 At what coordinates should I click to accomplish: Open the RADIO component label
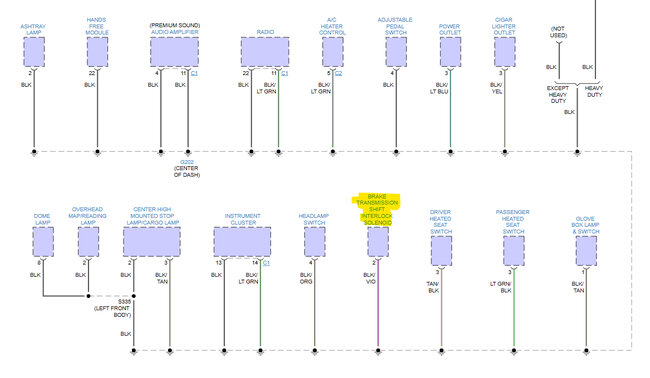[x=265, y=32]
